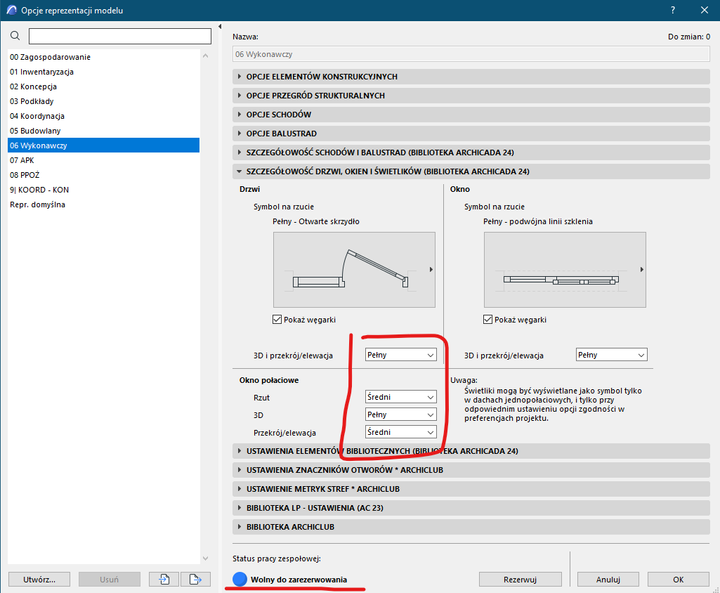Image resolution: width=720 pixels, height=593 pixels.
Task: Click the search magnifier icon
Action: pyautogui.click(x=15, y=36)
